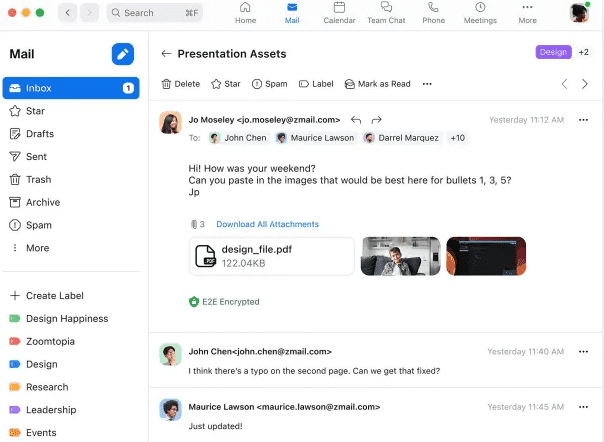Open toolbar more actions ellipsis
This screenshot has width=604, height=442.
(427, 84)
